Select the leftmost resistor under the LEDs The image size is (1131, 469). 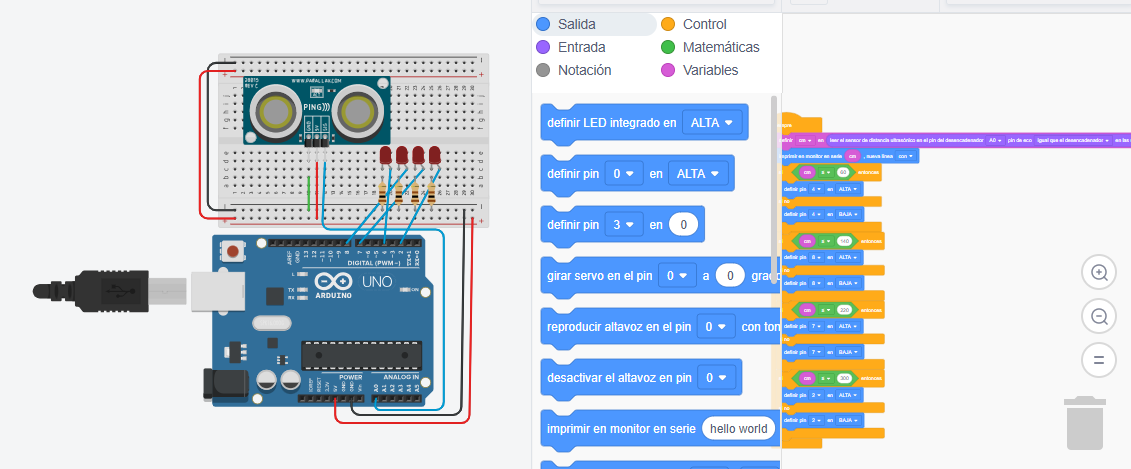point(382,194)
